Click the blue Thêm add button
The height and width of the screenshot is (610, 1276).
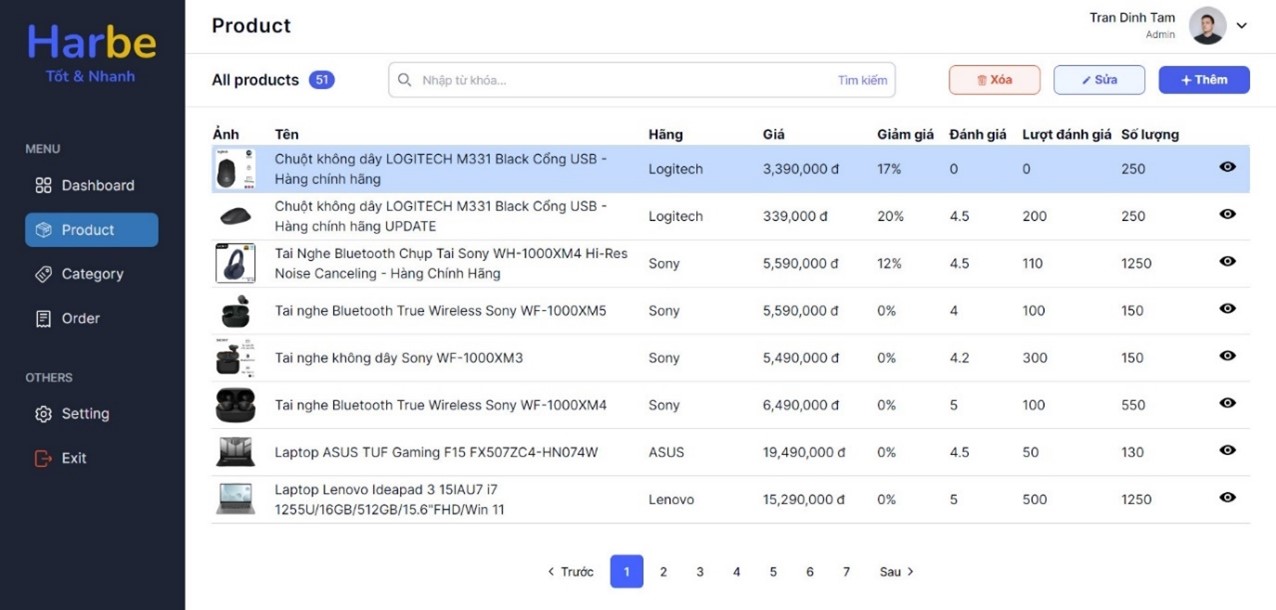(x=1204, y=80)
